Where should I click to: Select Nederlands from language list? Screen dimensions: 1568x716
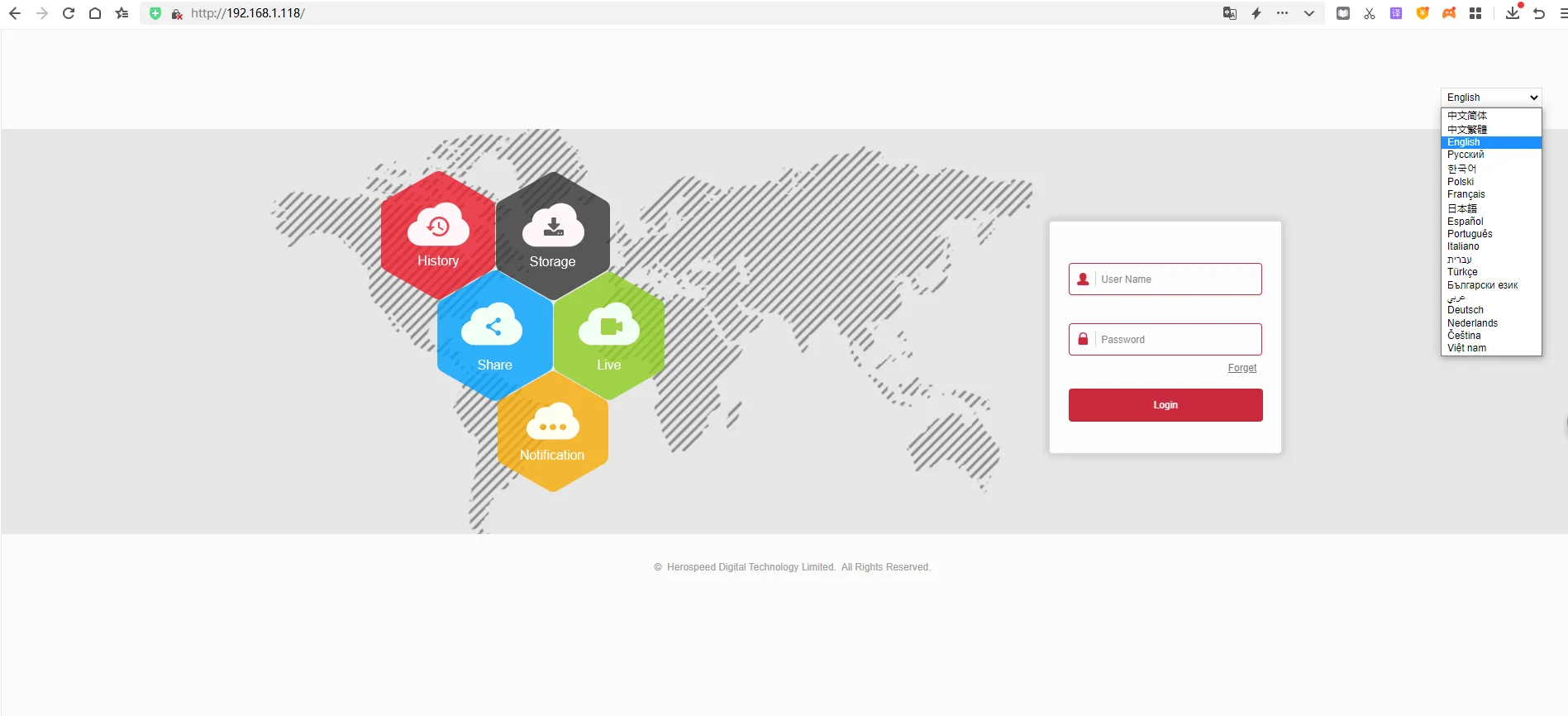(1491, 323)
